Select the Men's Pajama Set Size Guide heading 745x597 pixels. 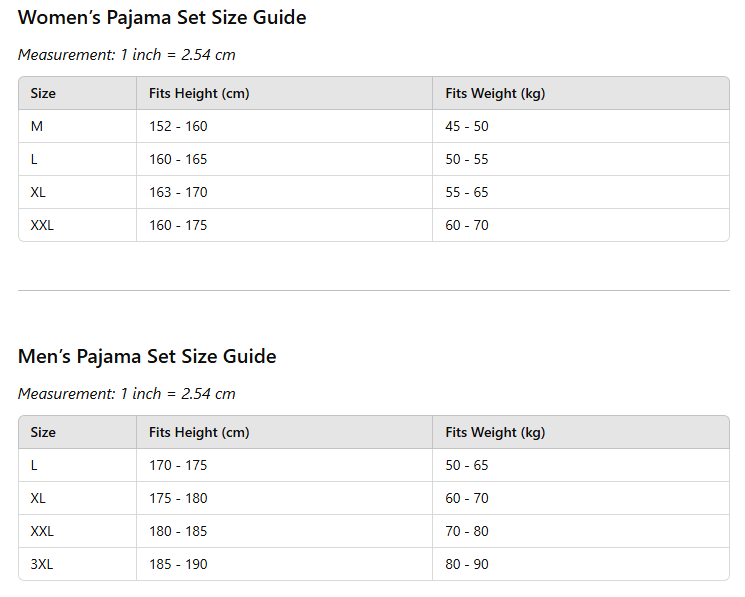click(147, 357)
